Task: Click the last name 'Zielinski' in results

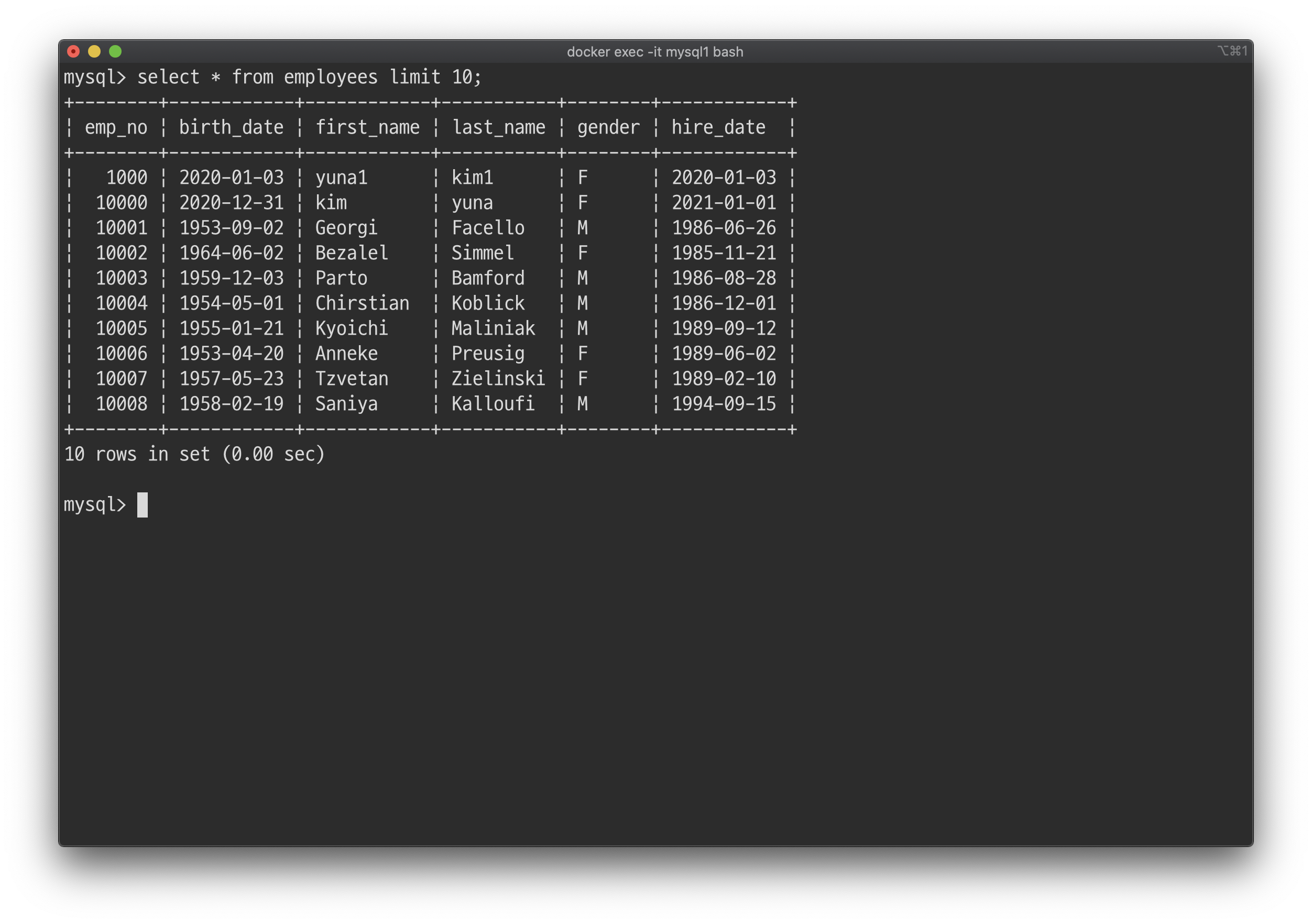Action: [x=498, y=379]
